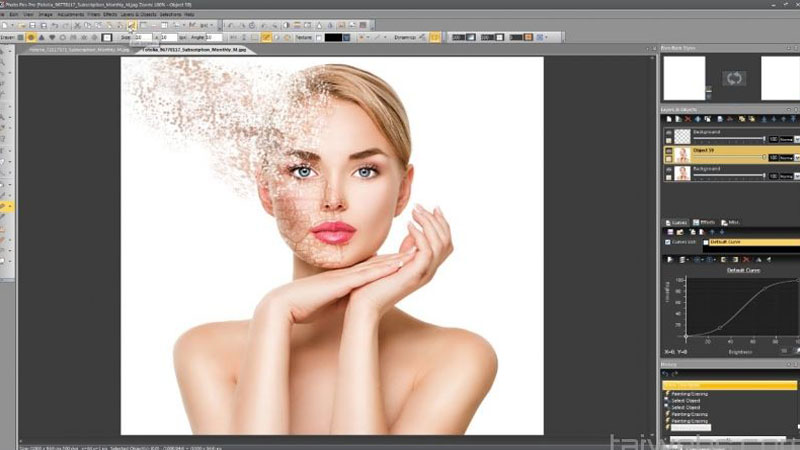Open the Effects menu
Image resolution: width=800 pixels, height=450 pixels.
click(x=110, y=14)
